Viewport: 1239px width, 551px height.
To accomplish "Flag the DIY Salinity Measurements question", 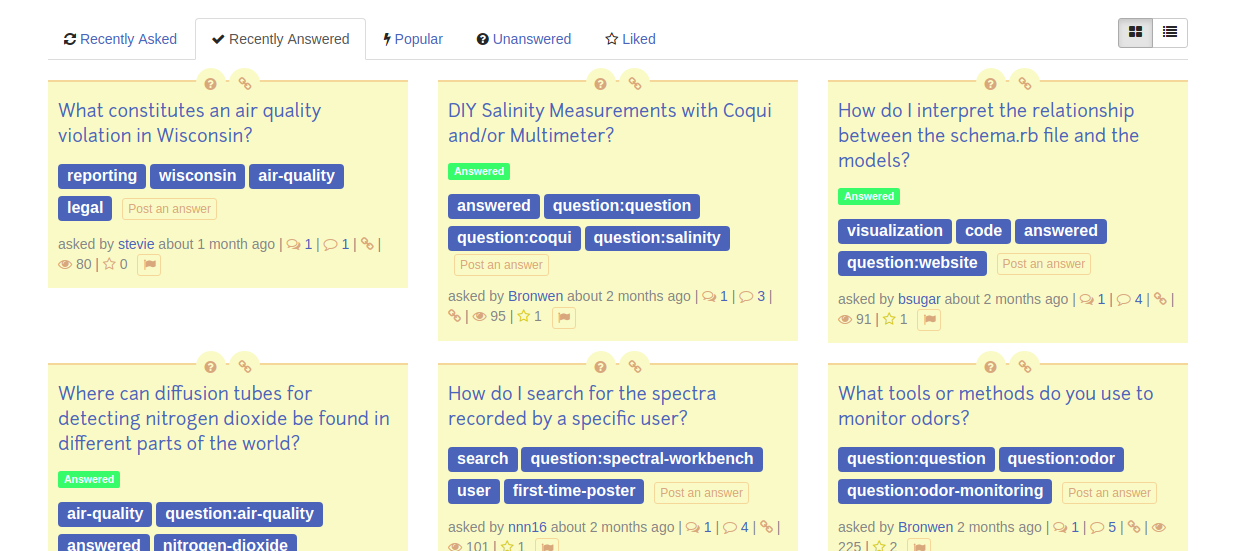I will [x=564, y=318].
